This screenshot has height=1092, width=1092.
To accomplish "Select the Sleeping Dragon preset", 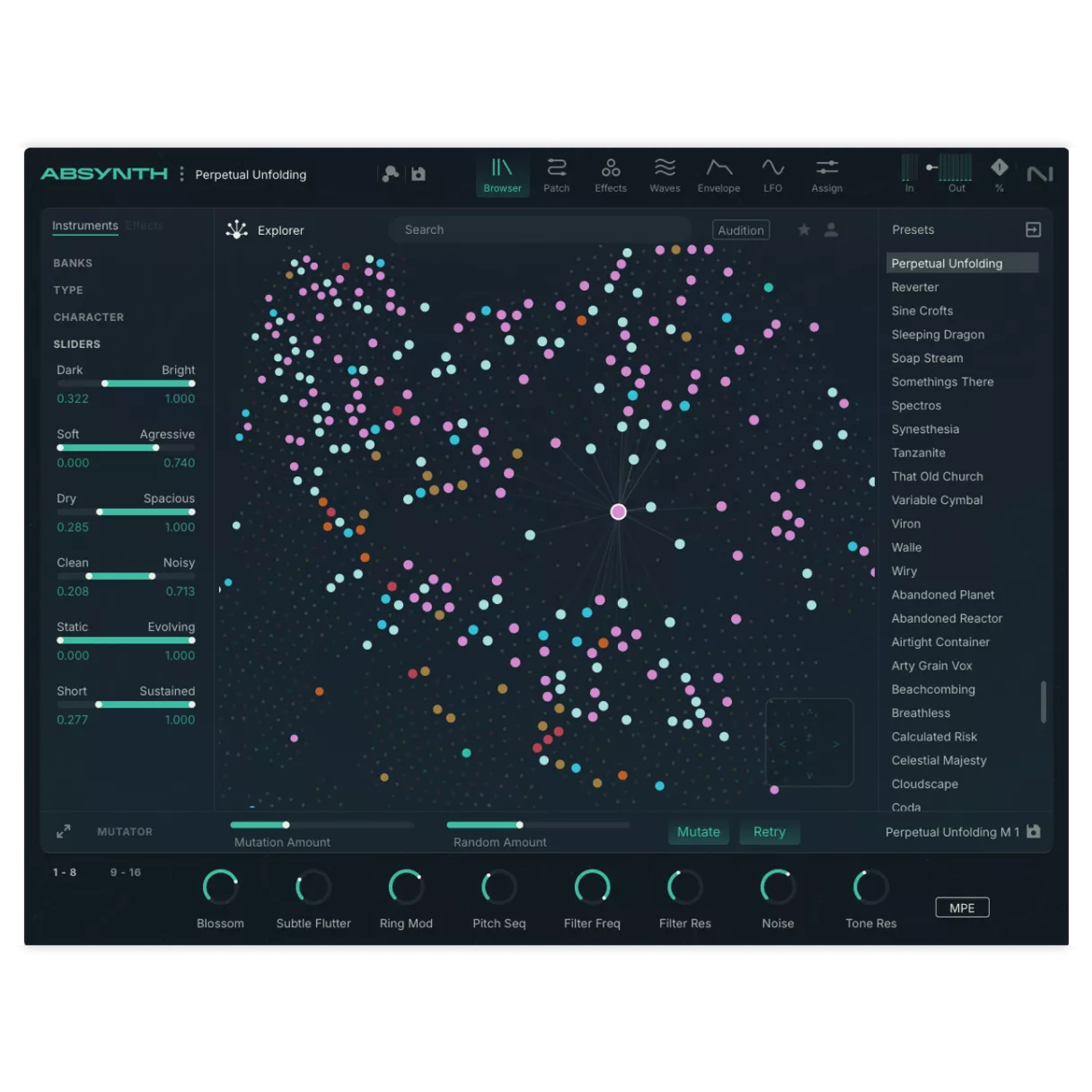I will 938,334.
